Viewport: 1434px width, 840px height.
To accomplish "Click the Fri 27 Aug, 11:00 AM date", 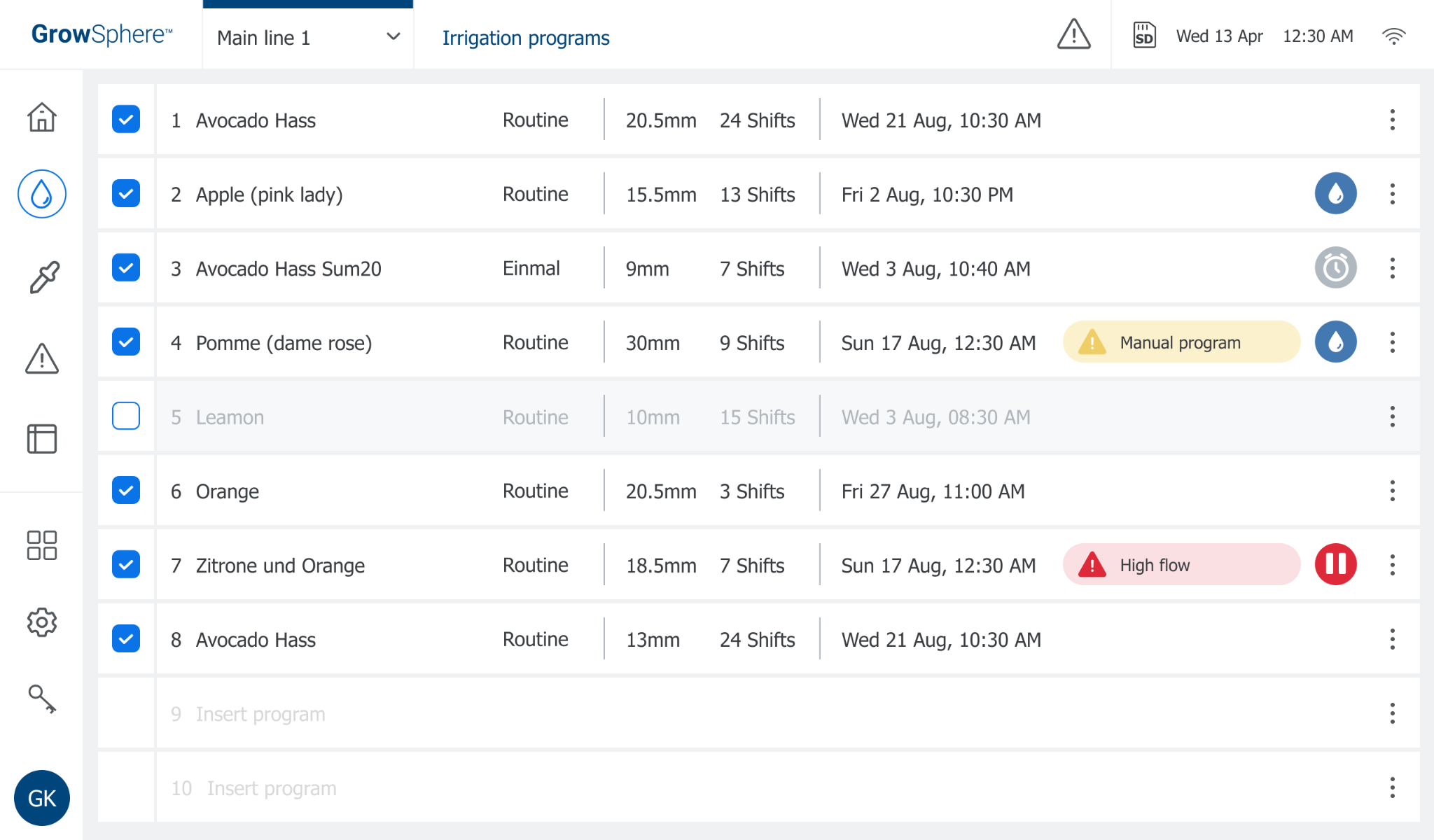I will pos(933,491).
